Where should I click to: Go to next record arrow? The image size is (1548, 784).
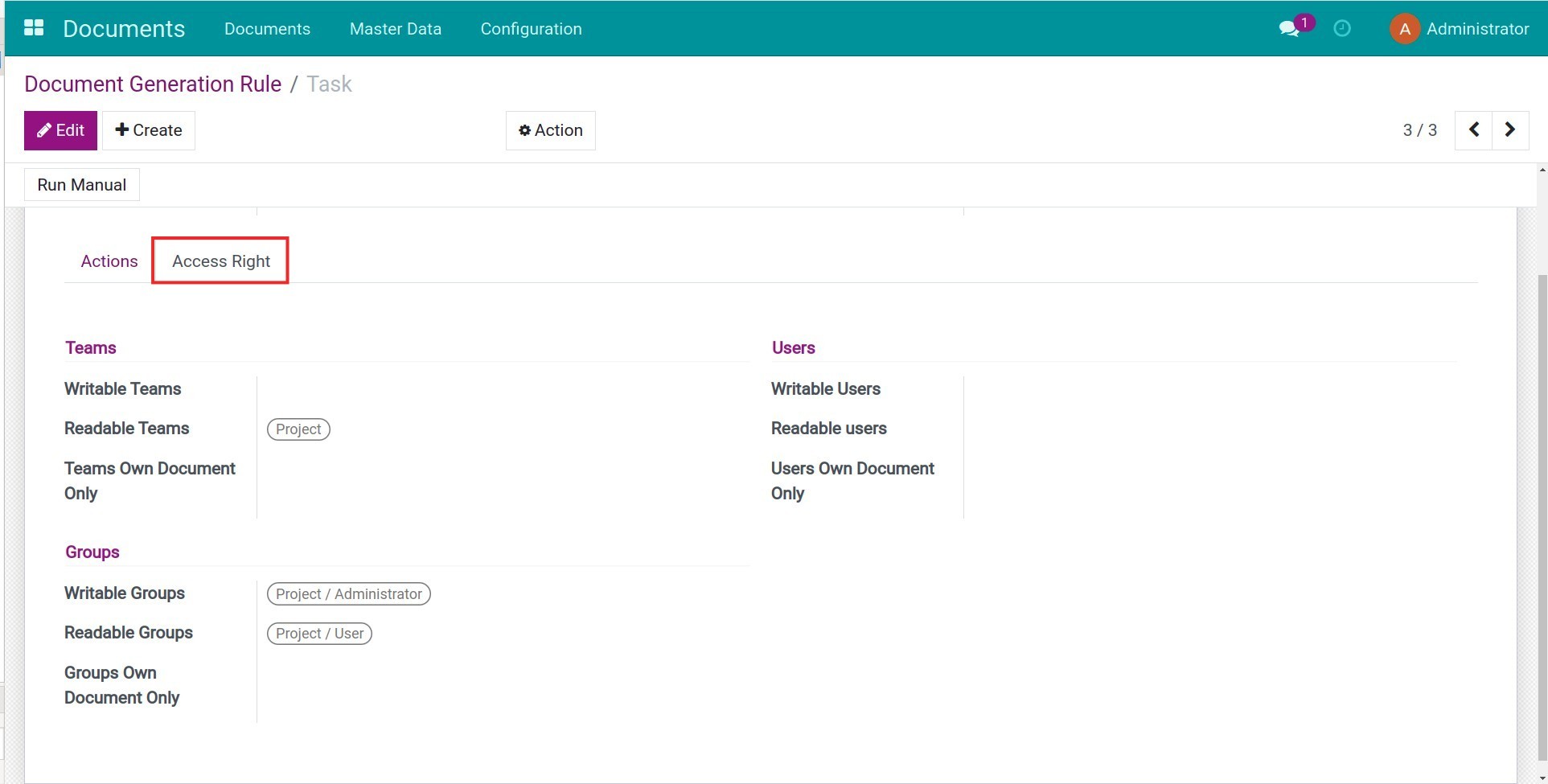pyautogui.click(x=1509, y=129)
